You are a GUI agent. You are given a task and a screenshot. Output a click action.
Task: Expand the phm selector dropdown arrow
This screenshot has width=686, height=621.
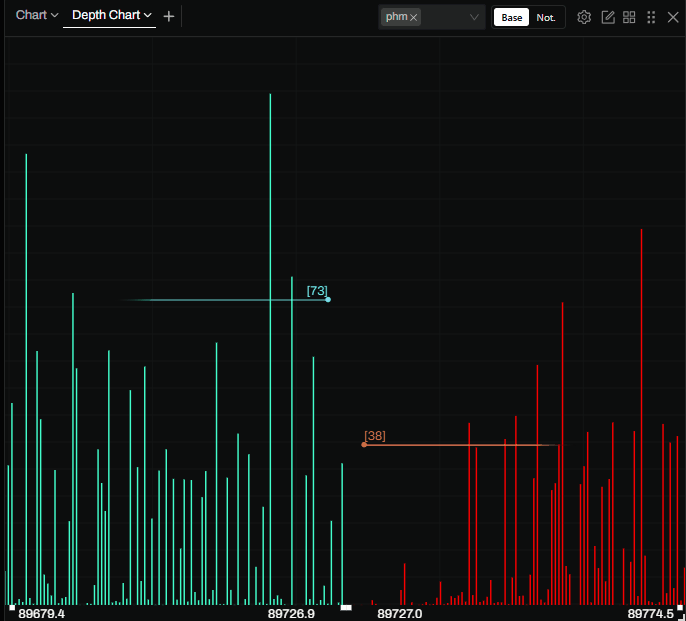coord(474,18)
